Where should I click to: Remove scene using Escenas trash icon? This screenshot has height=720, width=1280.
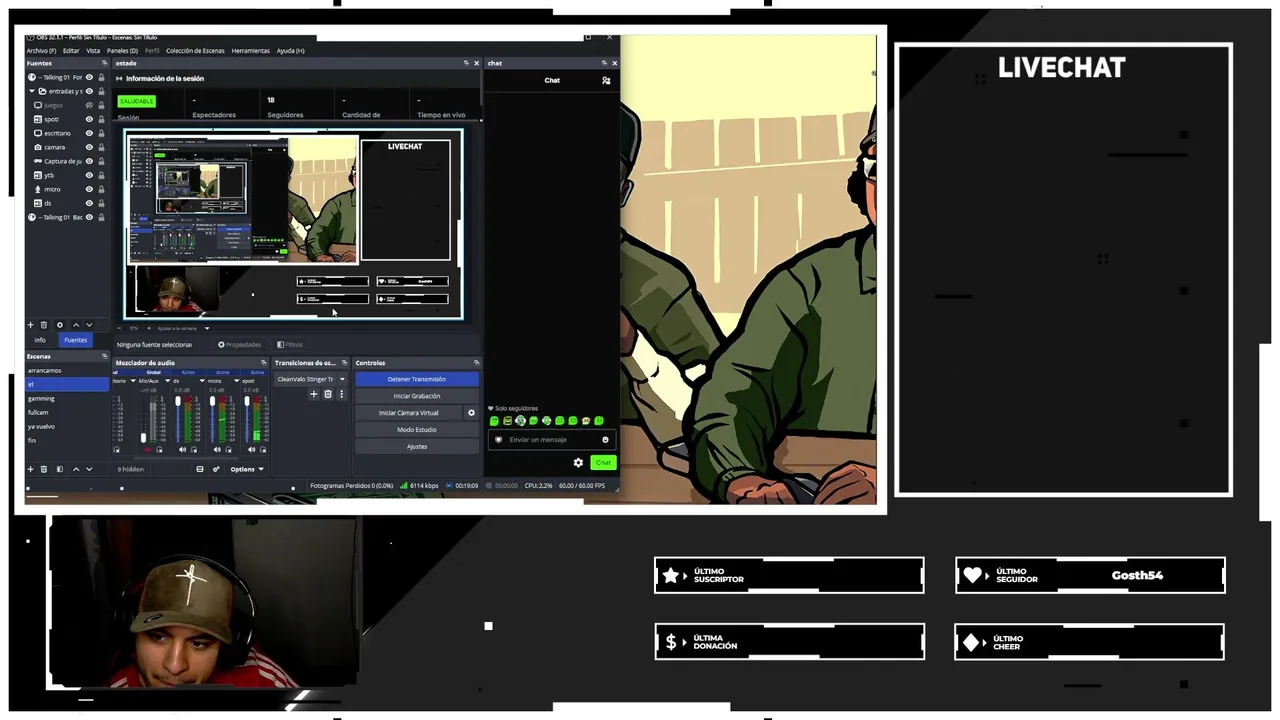(x=43, y=469)
